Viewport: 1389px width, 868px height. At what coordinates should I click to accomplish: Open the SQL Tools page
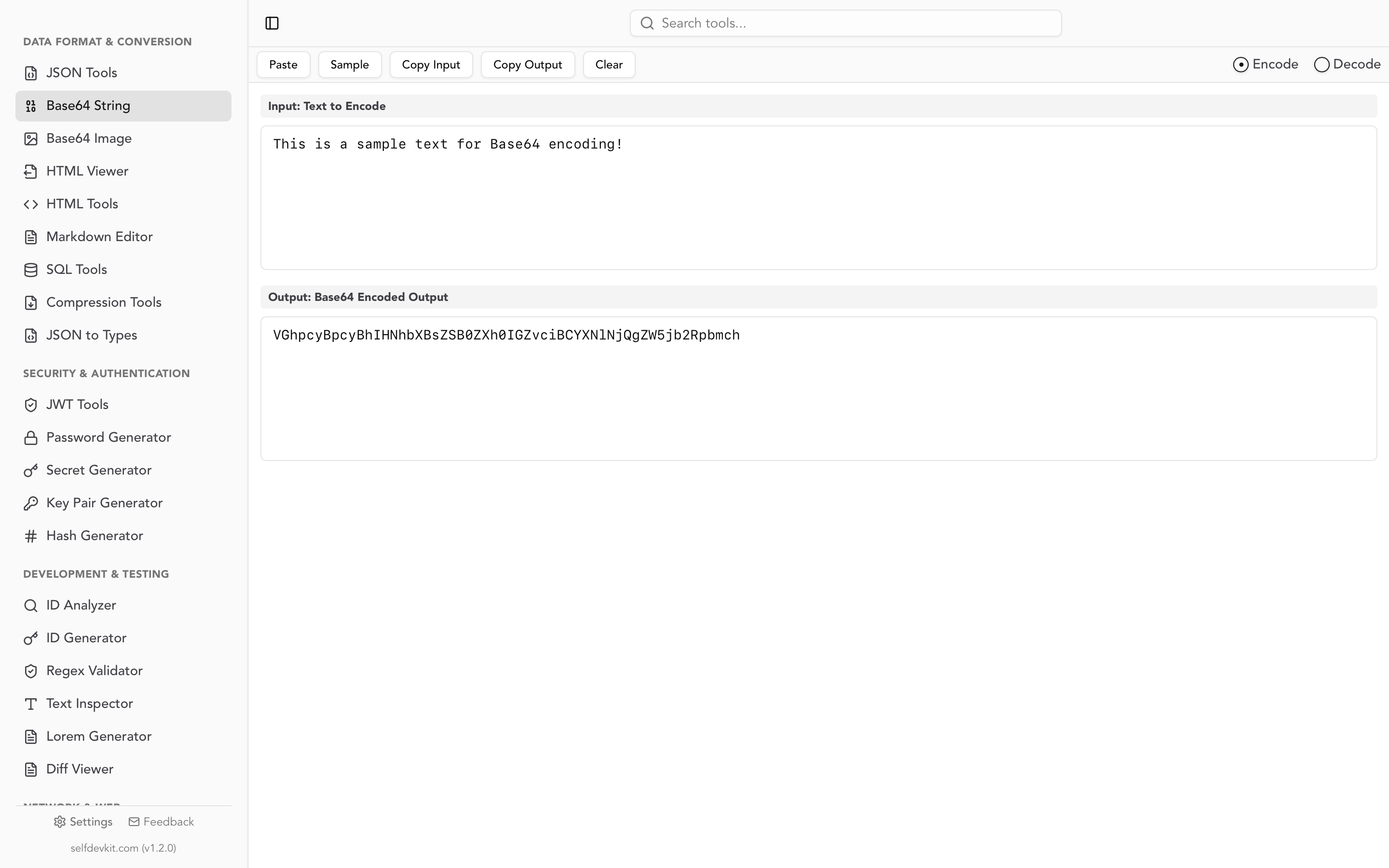(x=123, y=269)
